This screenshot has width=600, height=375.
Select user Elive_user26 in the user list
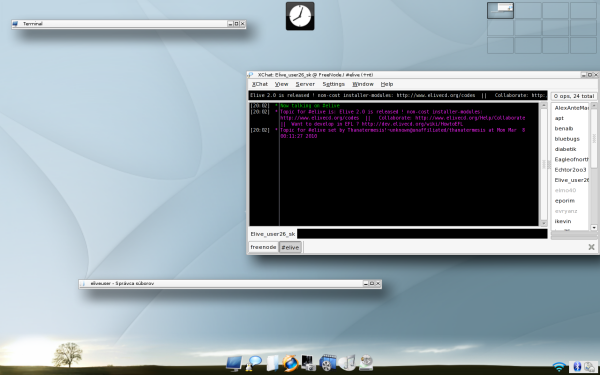571,180
